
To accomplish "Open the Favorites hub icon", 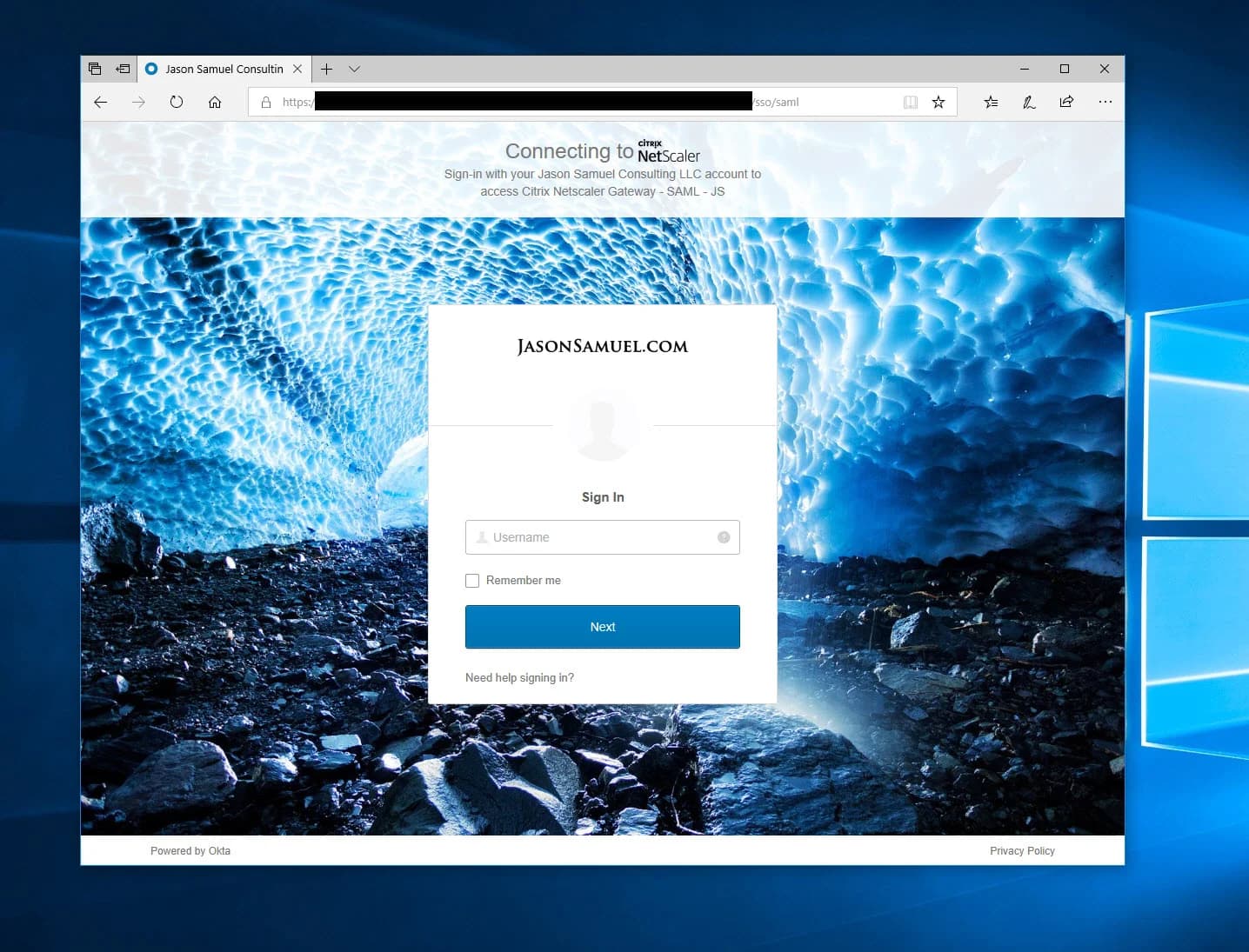I will click(991, 102).
